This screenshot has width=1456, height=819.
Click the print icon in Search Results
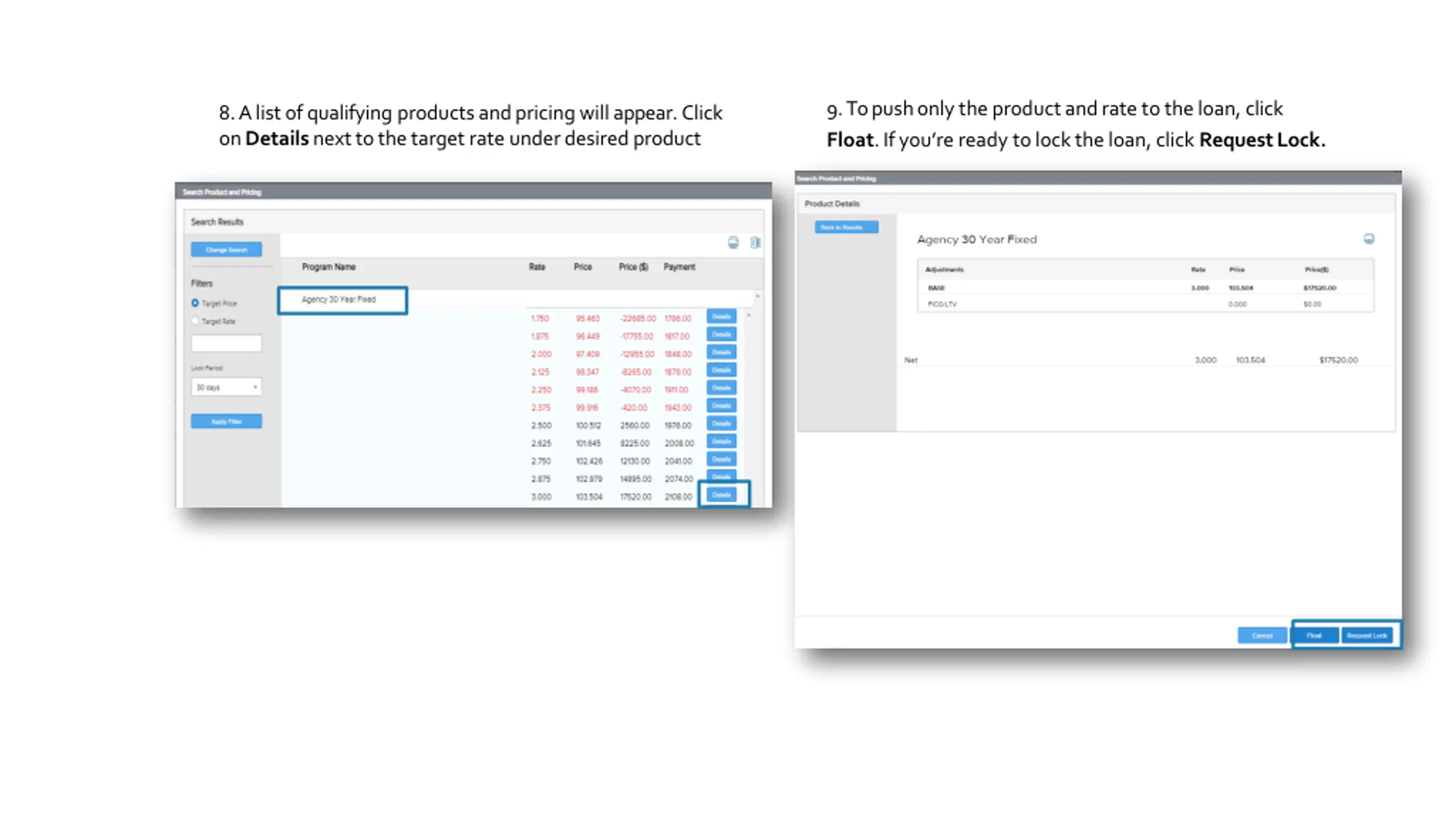click(x=733, y=243)
